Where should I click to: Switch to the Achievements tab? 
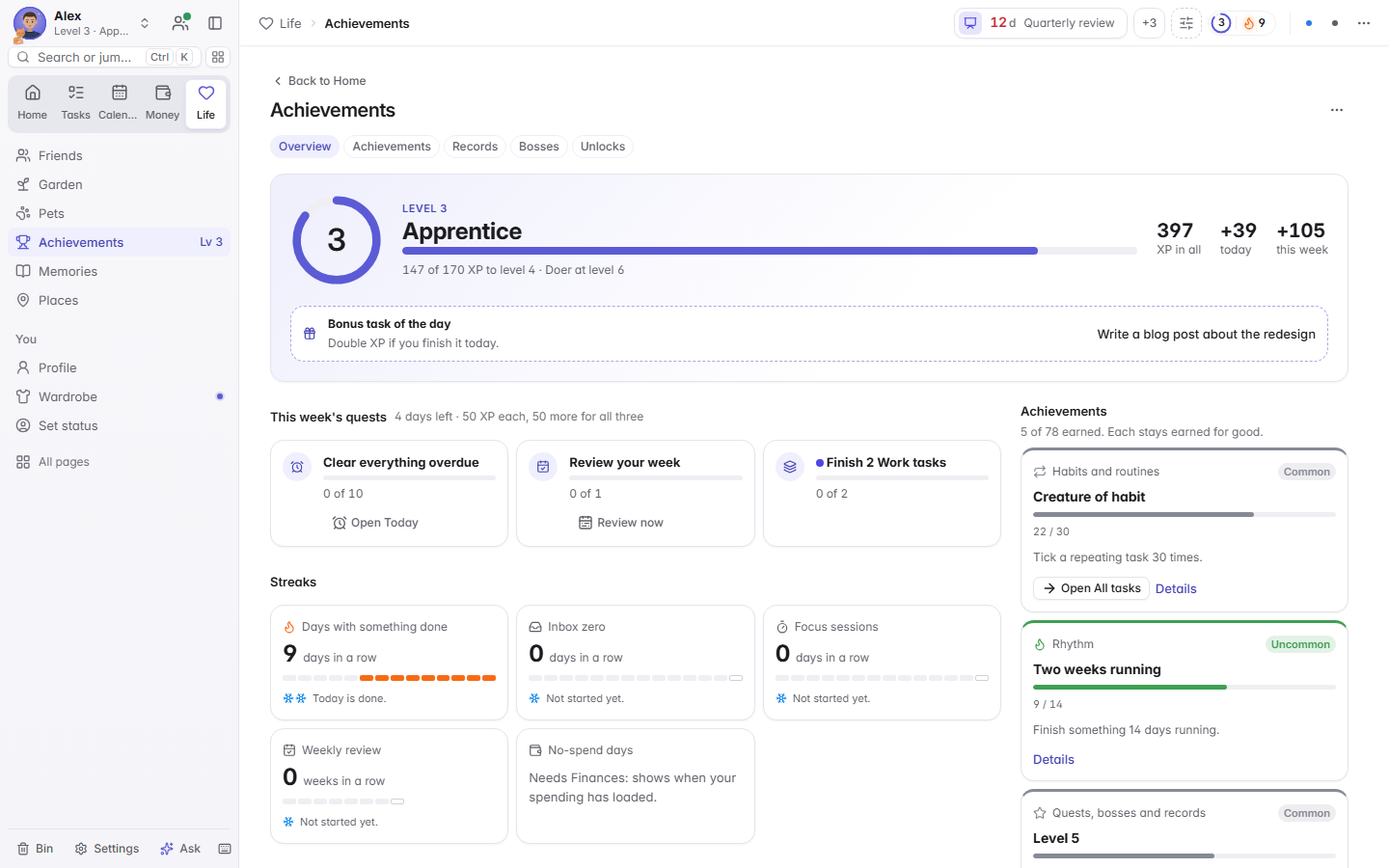(x=392, y=147)
